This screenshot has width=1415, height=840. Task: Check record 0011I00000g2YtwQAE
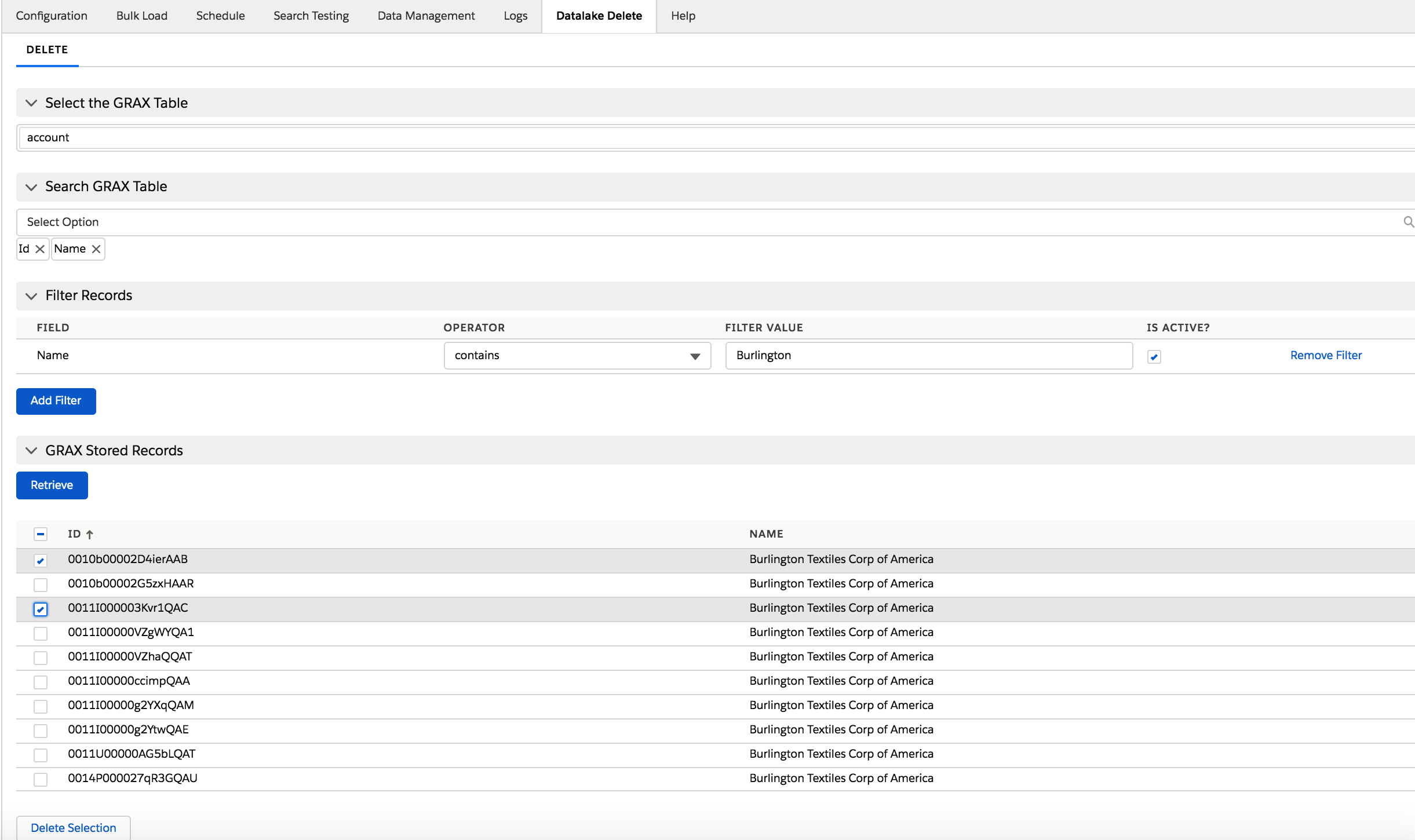41,731
